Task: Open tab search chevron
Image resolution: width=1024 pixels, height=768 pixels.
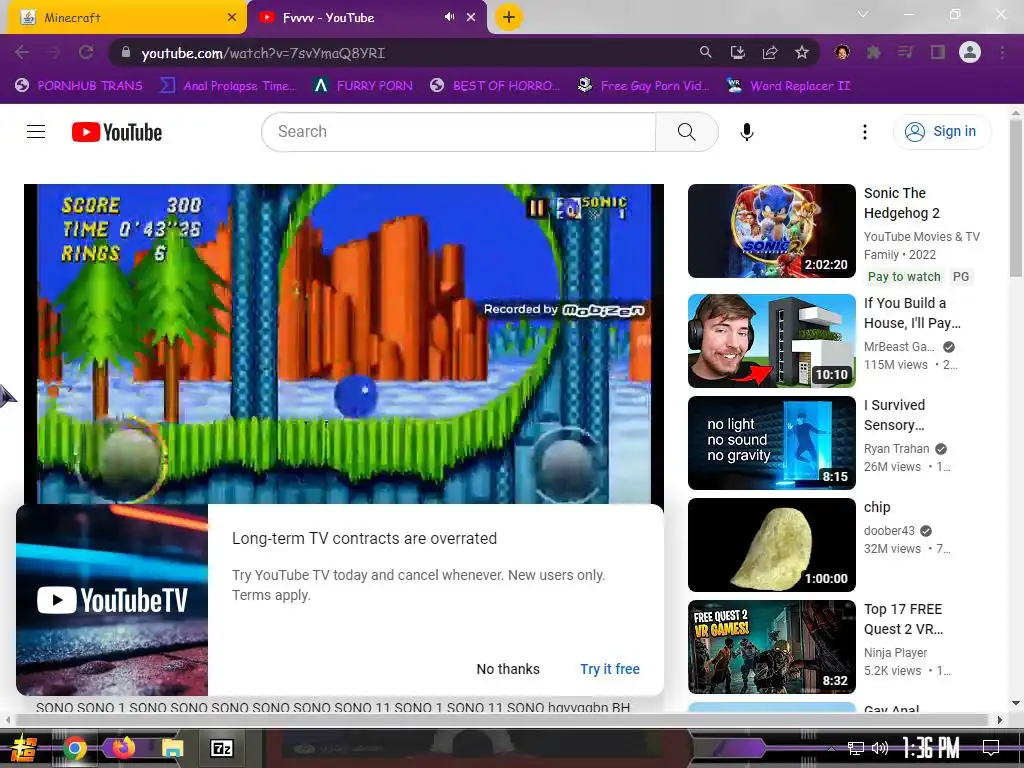Action: (x=863, y=14)
